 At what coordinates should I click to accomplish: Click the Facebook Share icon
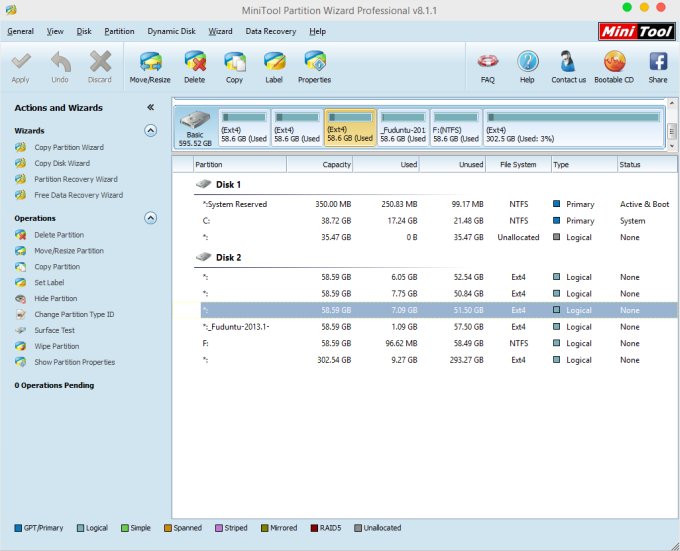[x=658, y=62]
